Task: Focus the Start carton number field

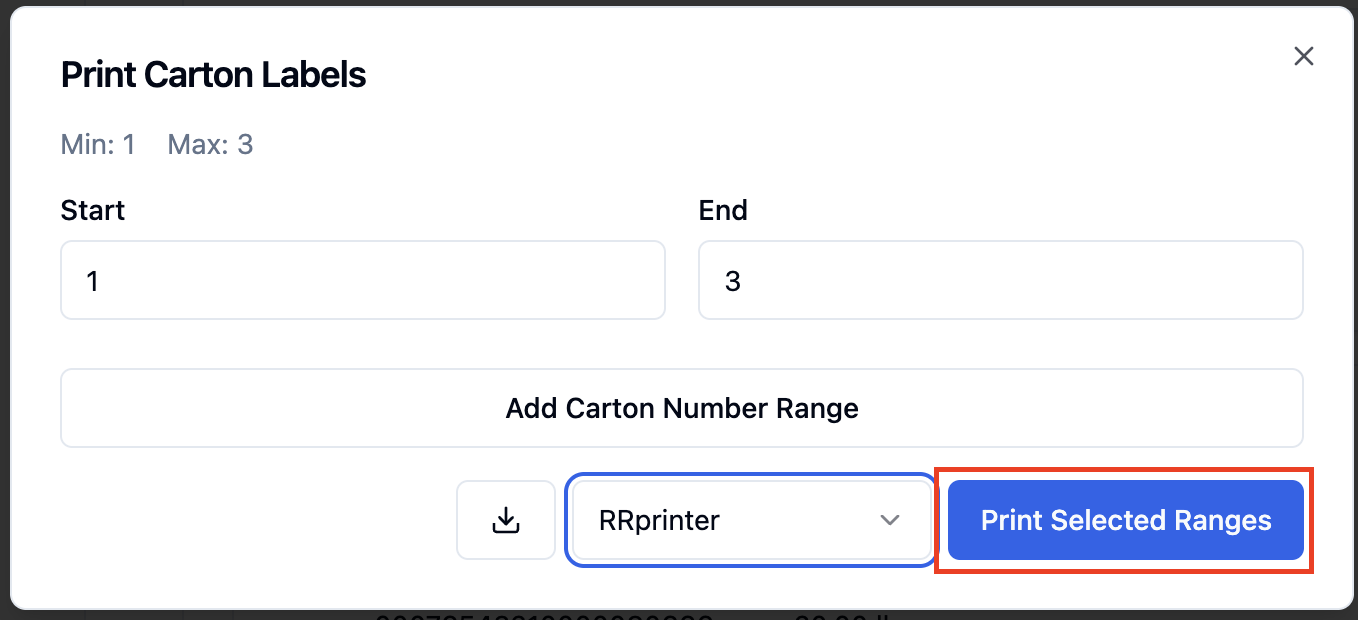Action: (x=363, y=280)
